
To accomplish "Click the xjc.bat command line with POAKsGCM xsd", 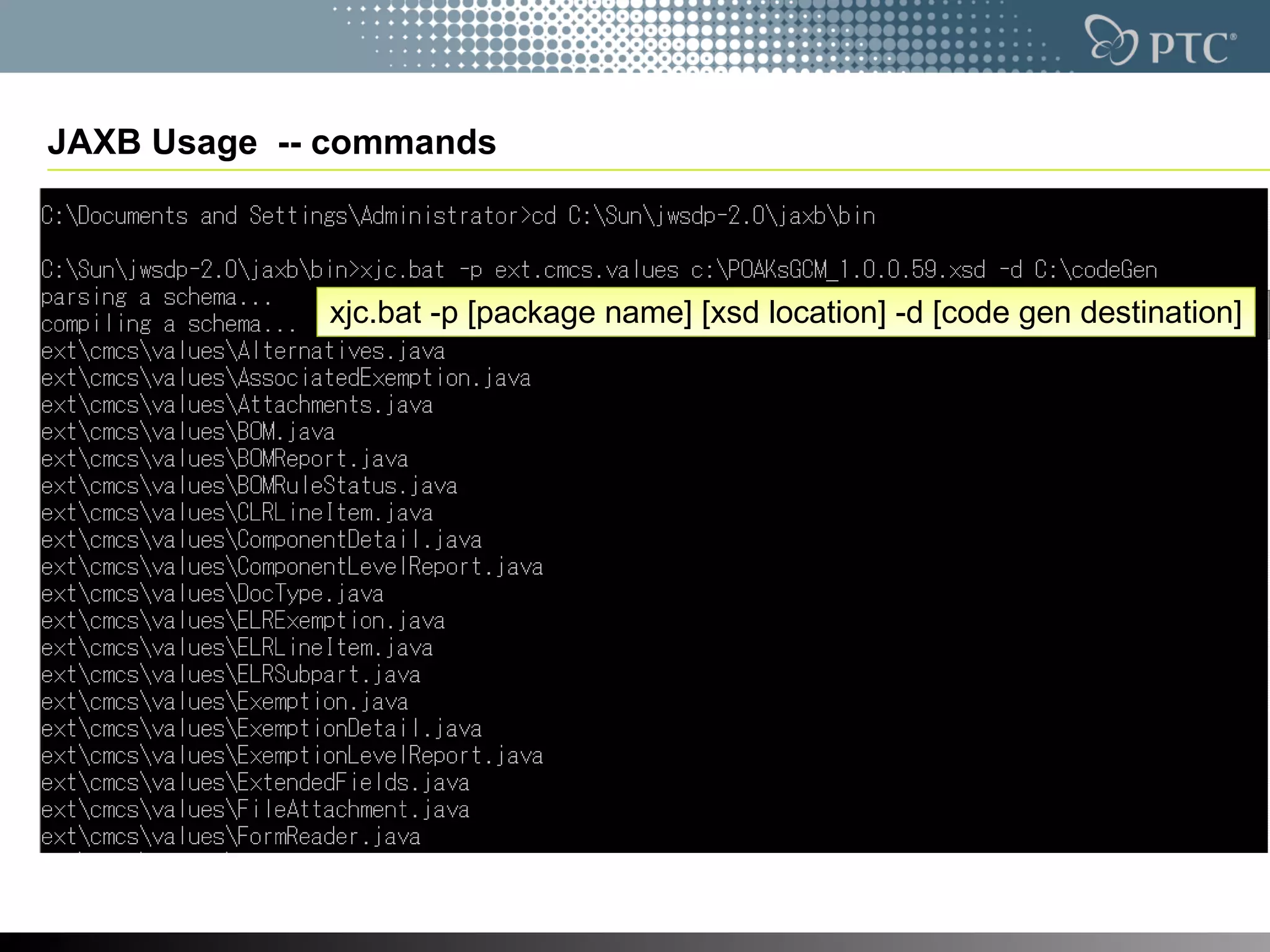I will tap(599, 270).
